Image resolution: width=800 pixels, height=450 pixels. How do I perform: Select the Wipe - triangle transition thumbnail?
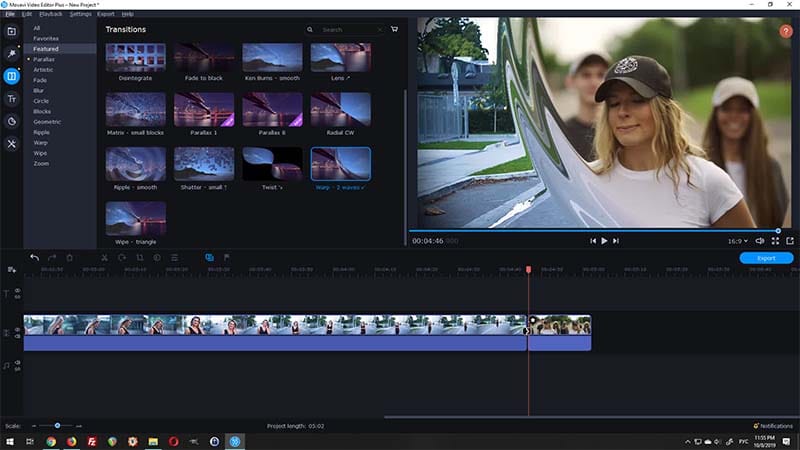(136, 218)
